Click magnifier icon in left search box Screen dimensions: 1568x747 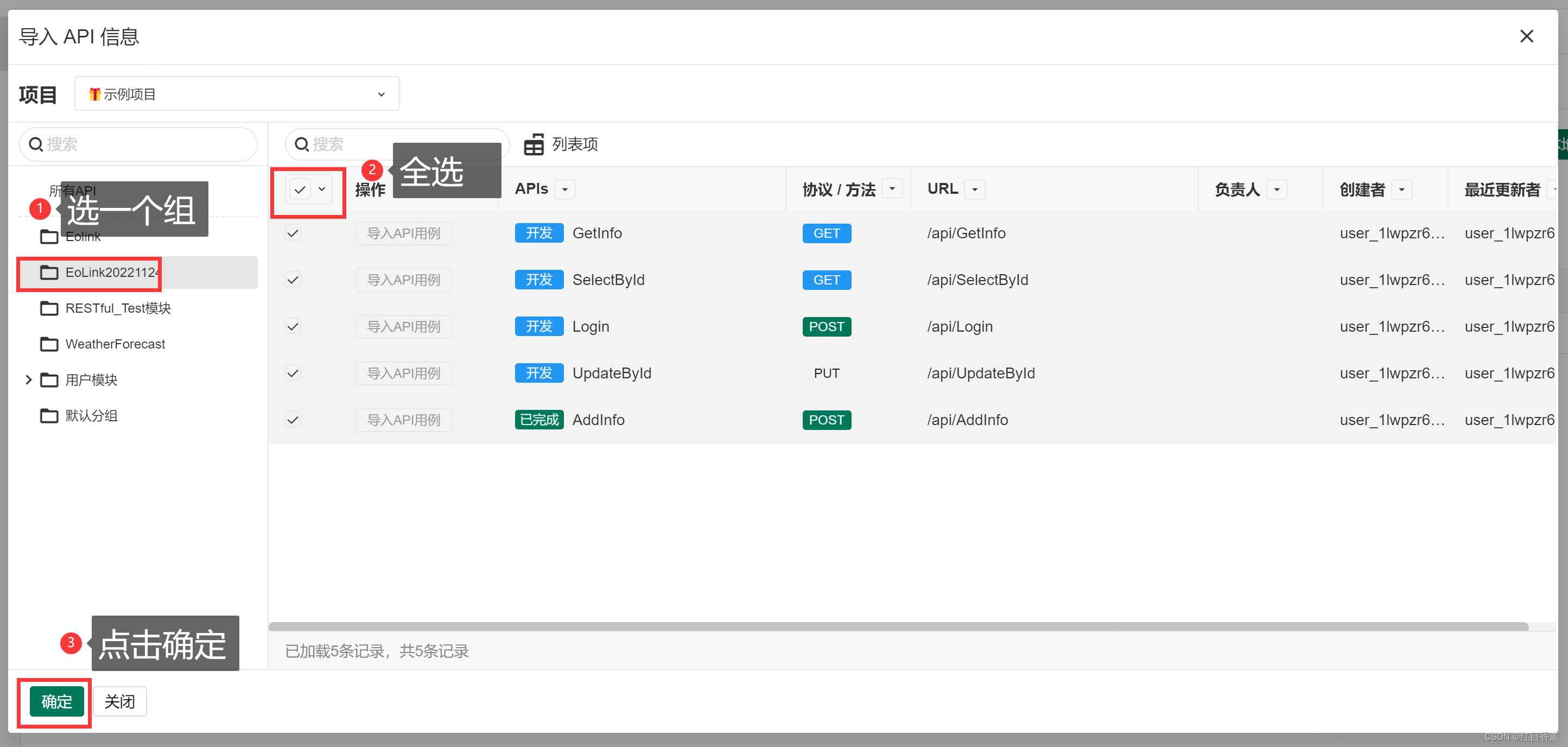(36, 144)
